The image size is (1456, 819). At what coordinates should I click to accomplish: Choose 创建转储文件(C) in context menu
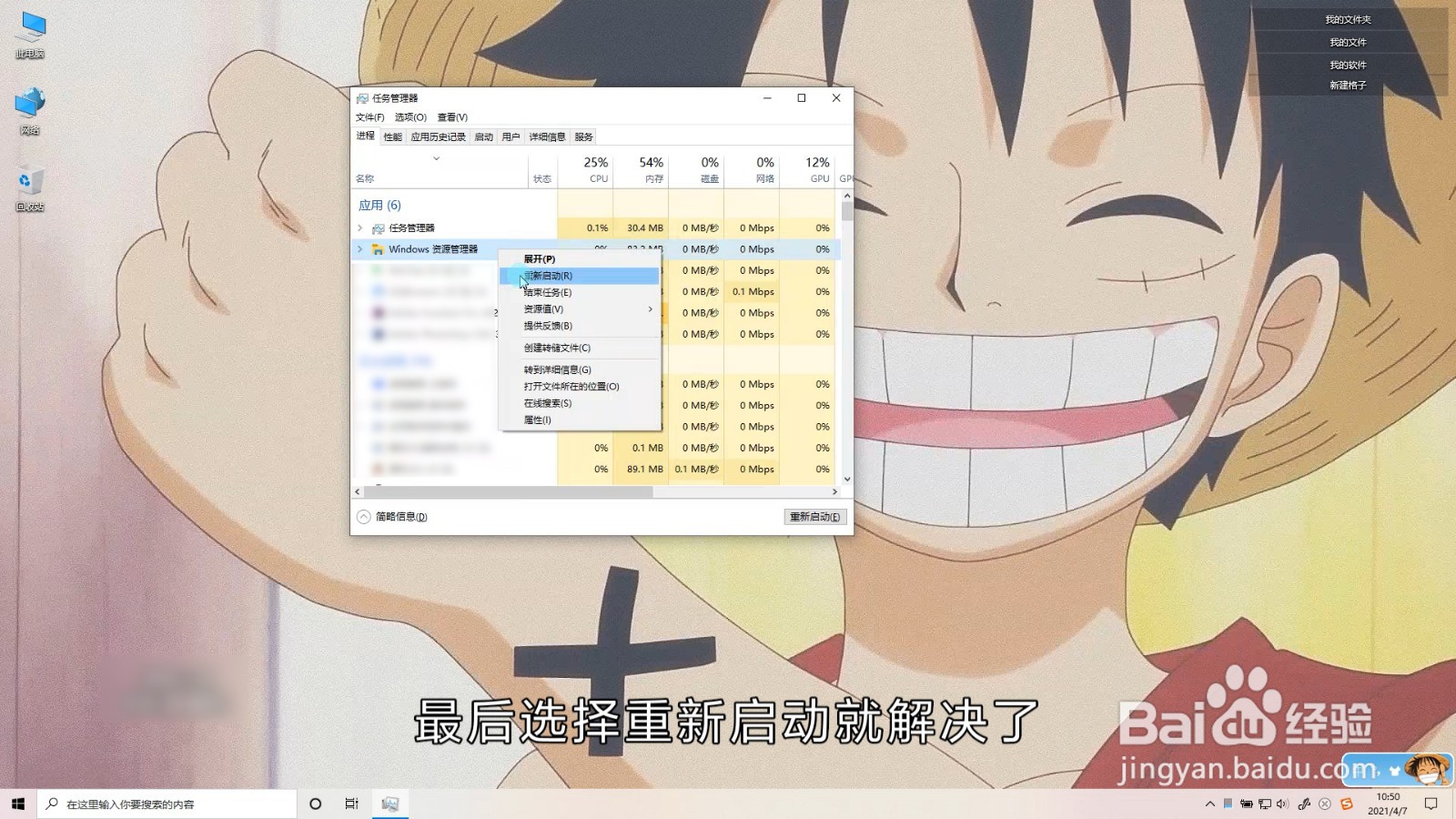click(x=579, y=349)
